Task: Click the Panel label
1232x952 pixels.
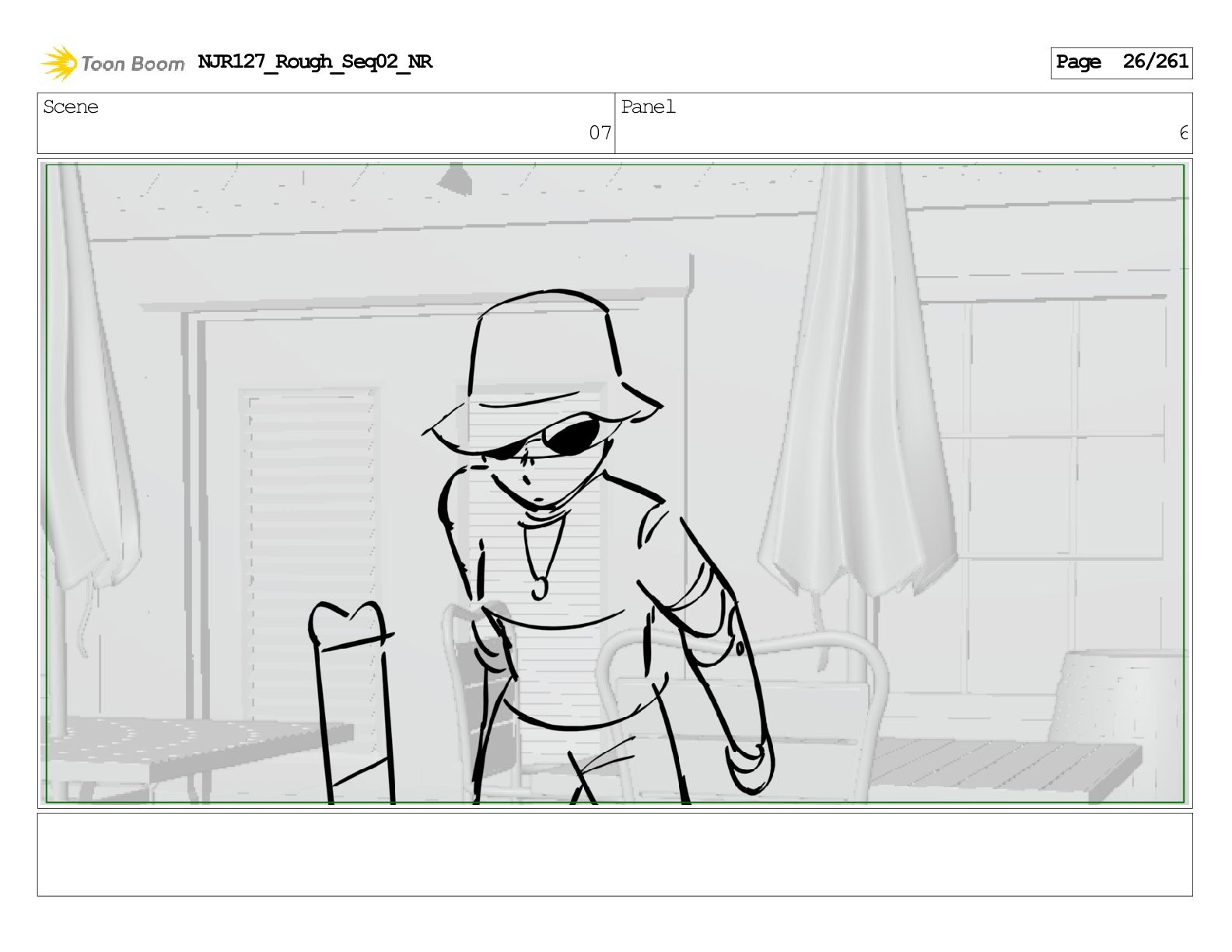Action: pyautogui.click(x=648, y=107)
